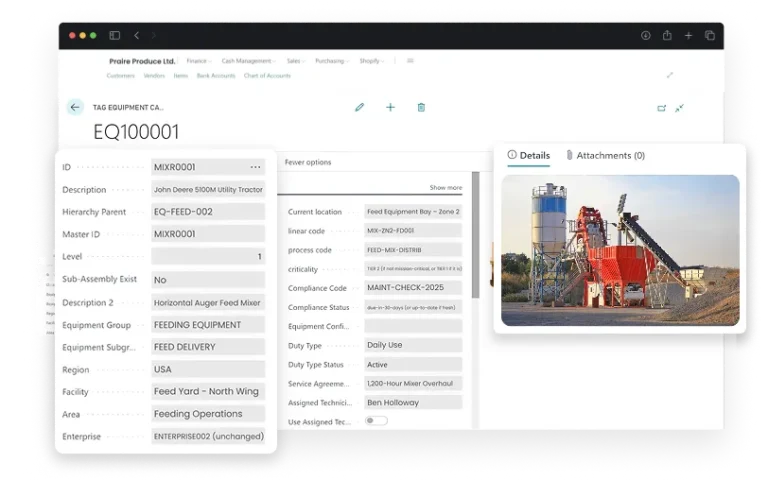Viewport: 768px width, 480px height.
Task: Click the pencil edit icon
Action: pos(360,108)
